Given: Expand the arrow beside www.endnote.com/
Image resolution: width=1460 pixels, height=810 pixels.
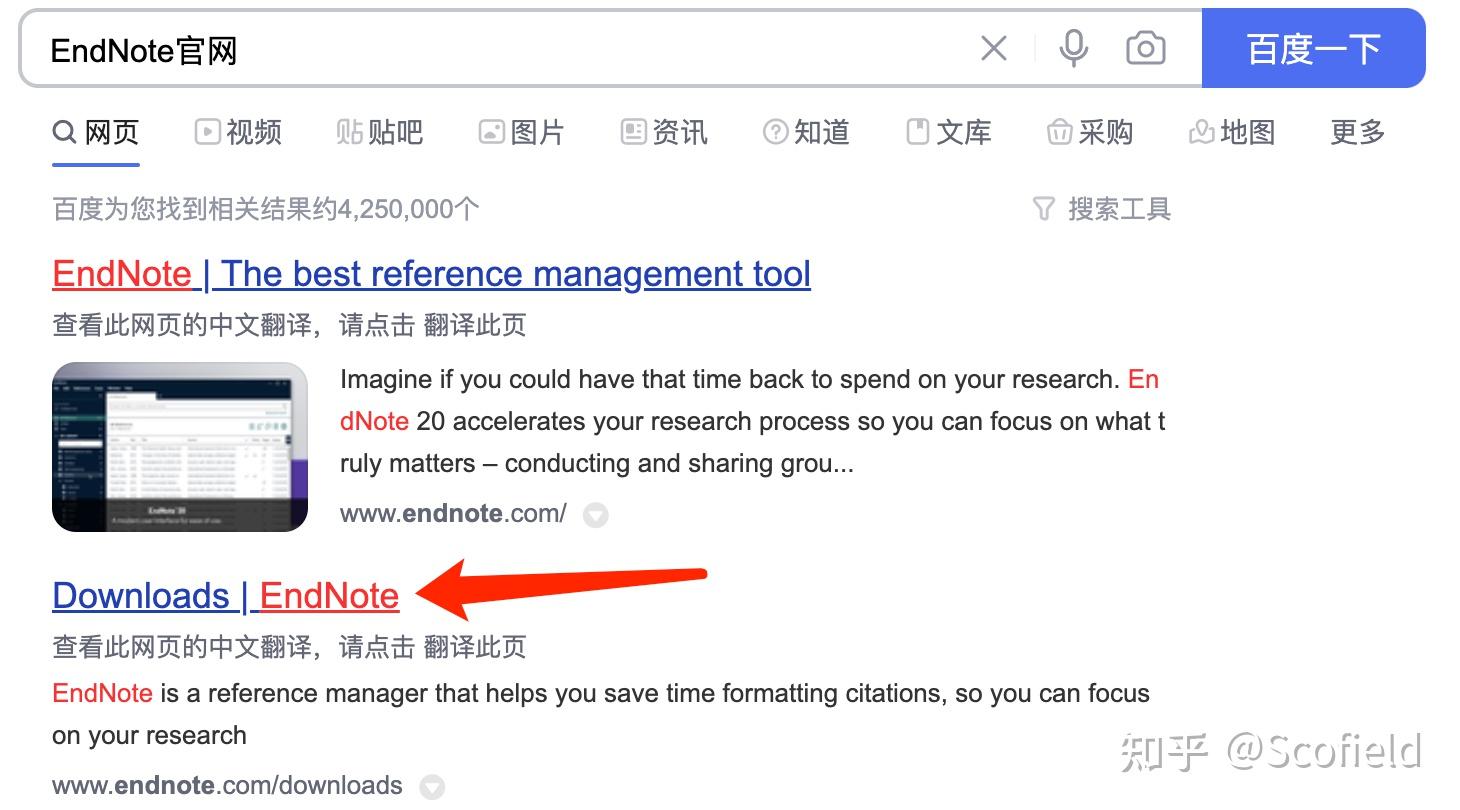Looking at the screenshot, I should click(x=596, y=516).
